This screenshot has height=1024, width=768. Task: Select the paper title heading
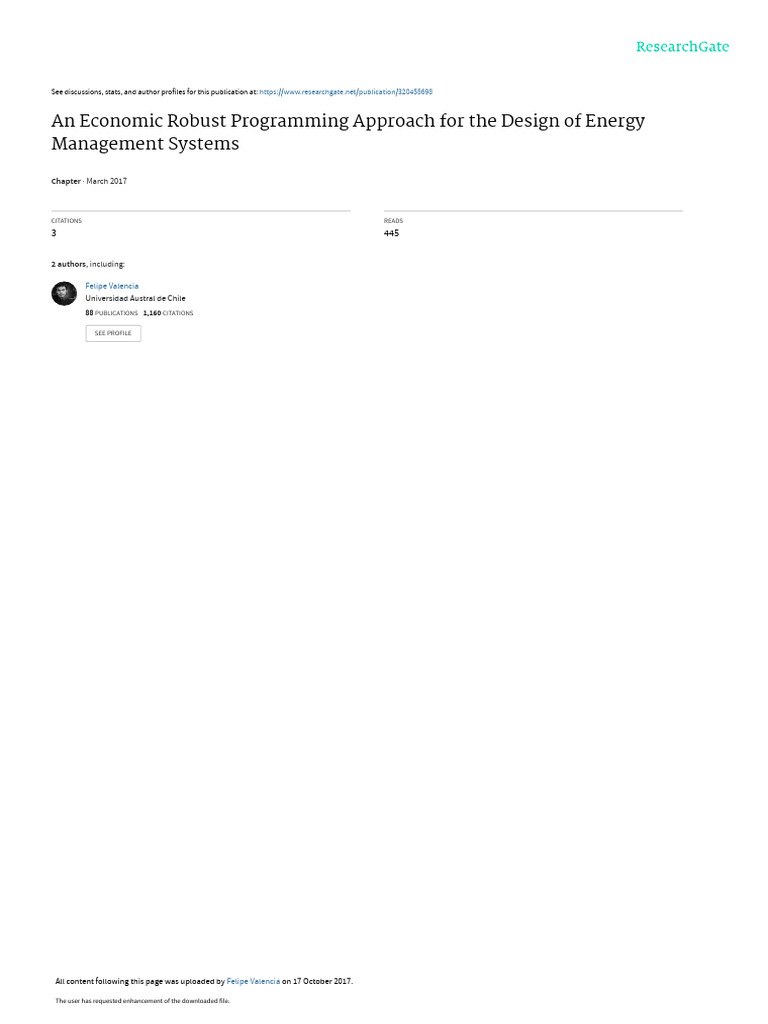pyautogui.click(x=348, y=132)
